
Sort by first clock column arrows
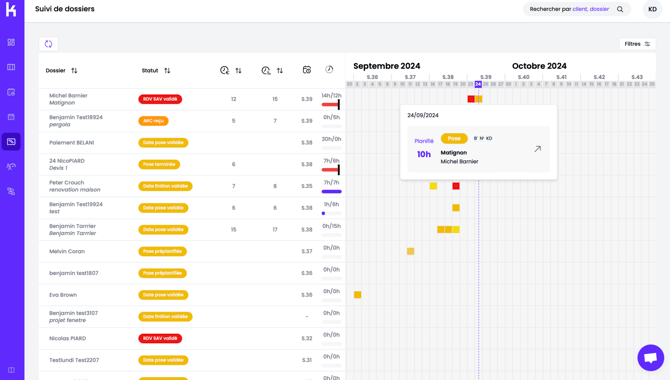[x=238, y=71]
